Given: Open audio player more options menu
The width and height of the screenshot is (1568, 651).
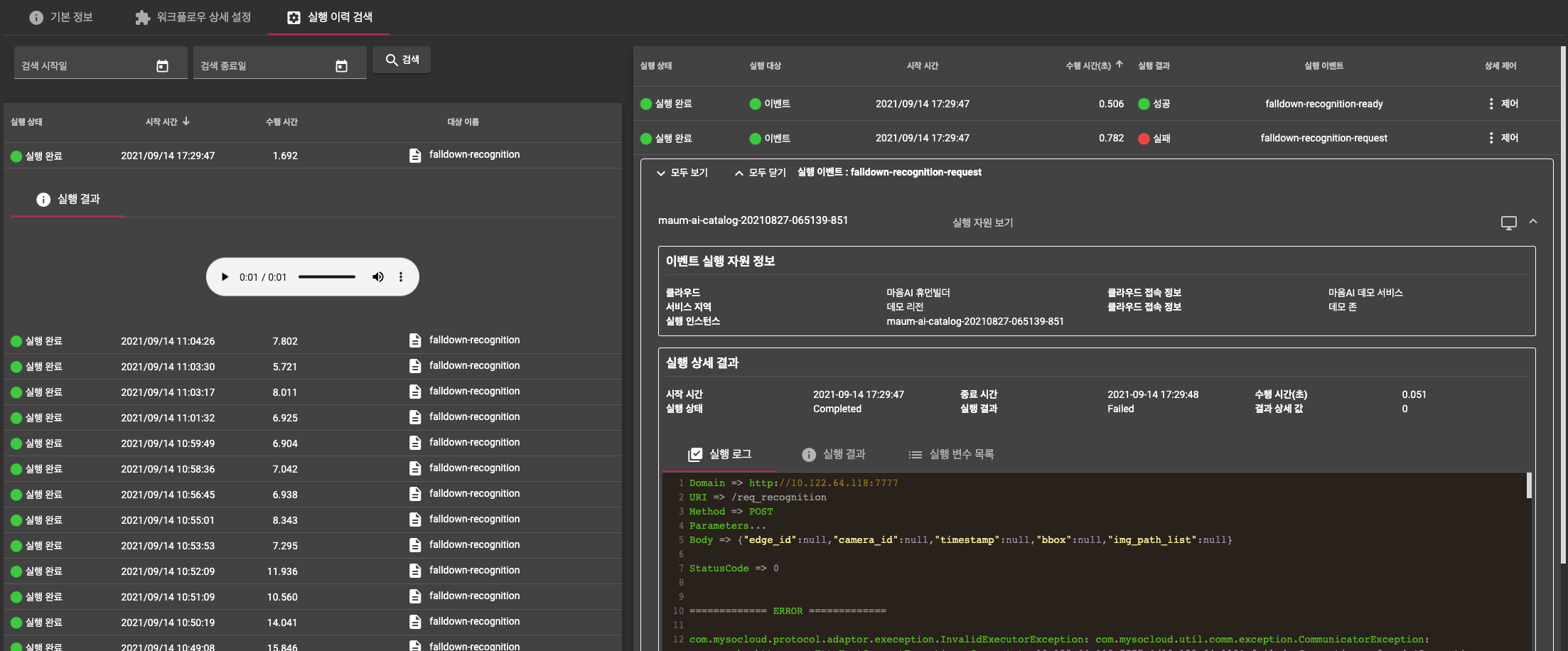Looking at the screenshot, I should pyautogui.click(x=401, y=277).
